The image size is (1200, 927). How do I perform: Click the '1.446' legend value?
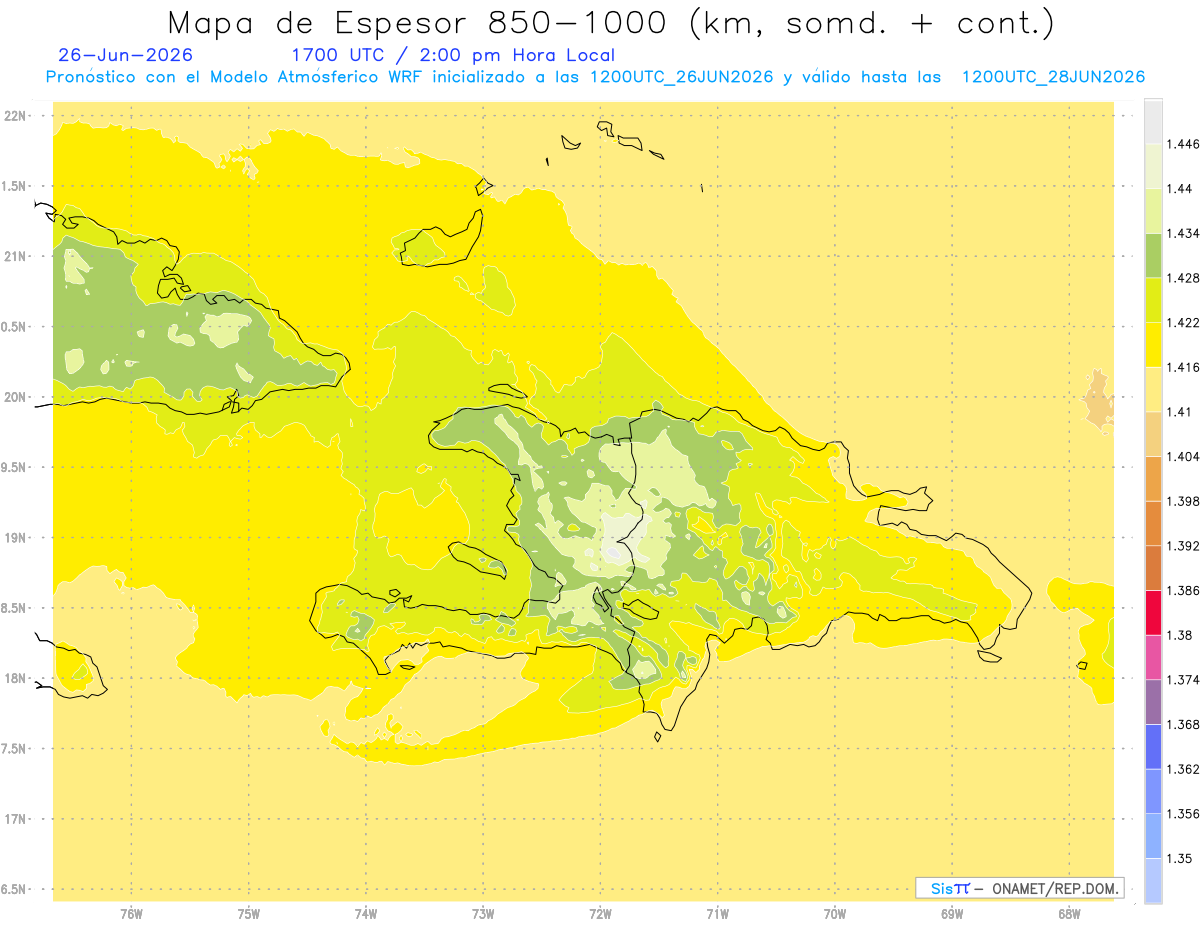(1183, 144)
